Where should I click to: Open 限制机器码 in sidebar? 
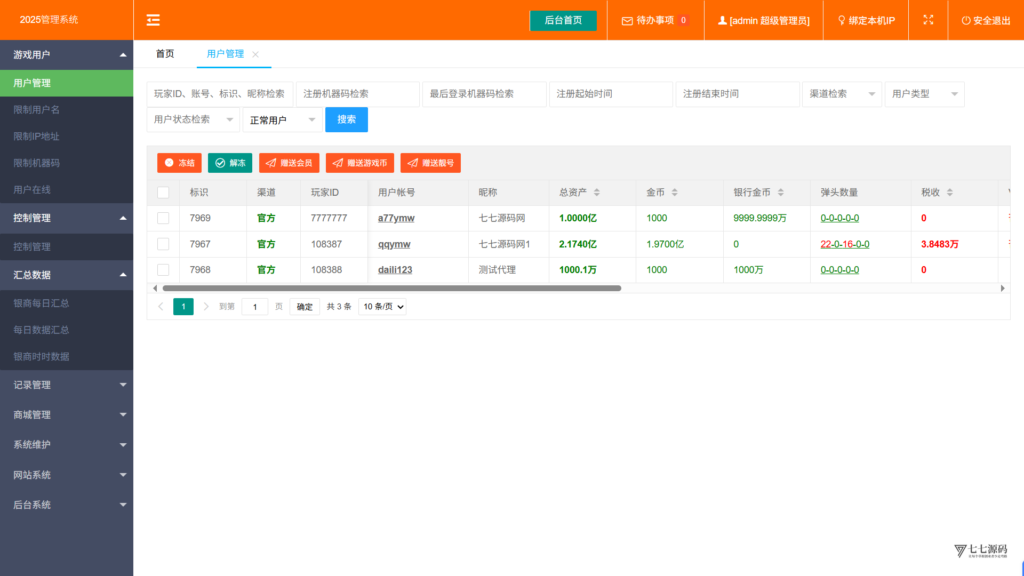[67, 163]
